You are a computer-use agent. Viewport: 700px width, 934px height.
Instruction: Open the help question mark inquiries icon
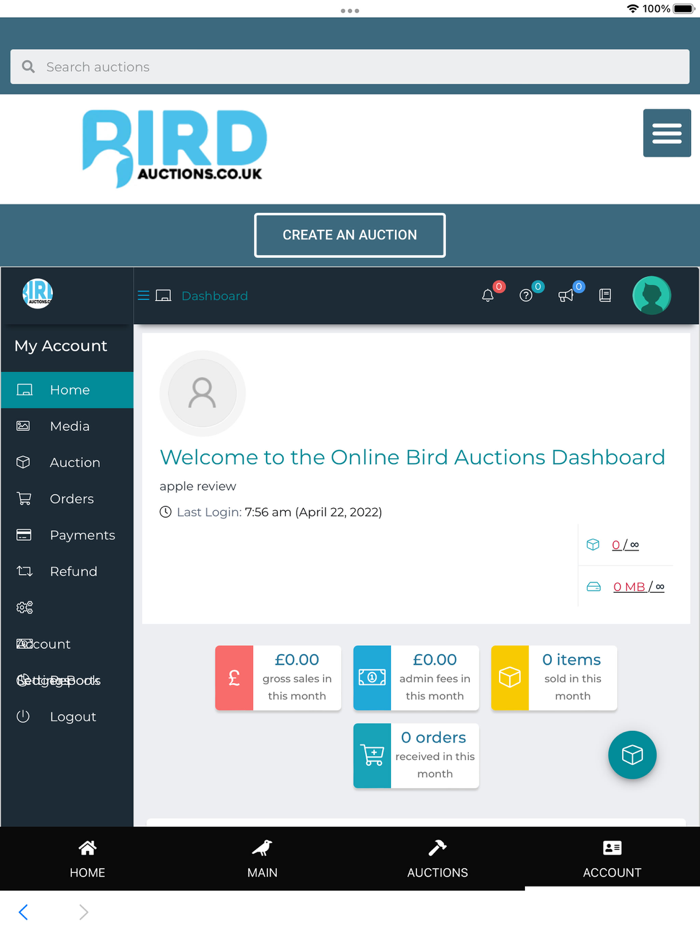(525, 295)
